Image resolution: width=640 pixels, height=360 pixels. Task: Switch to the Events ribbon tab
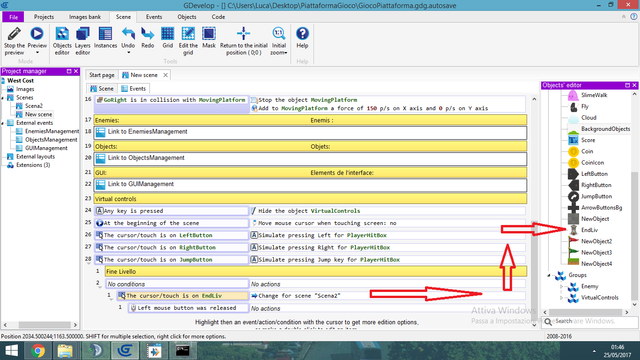[x=154, y=17]
